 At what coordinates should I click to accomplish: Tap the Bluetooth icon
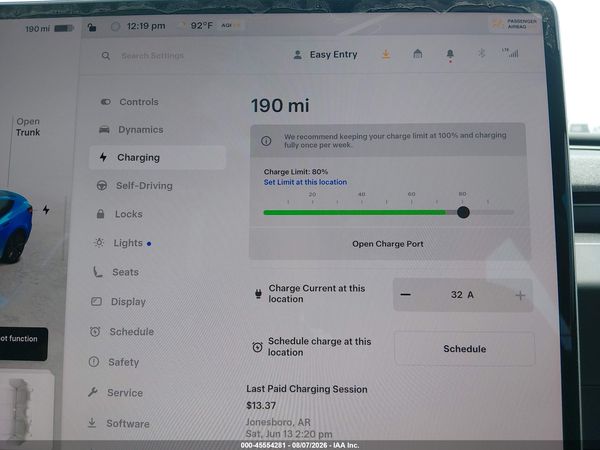pyautogui.click(x=482, y=53)
